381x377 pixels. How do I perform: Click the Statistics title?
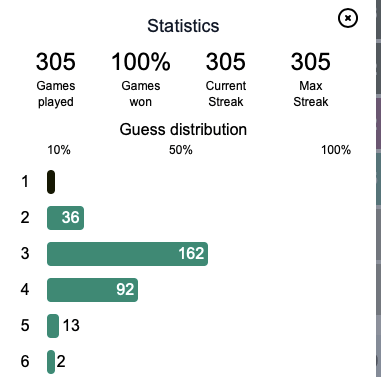pyautogui.click(x=183, y=26)
